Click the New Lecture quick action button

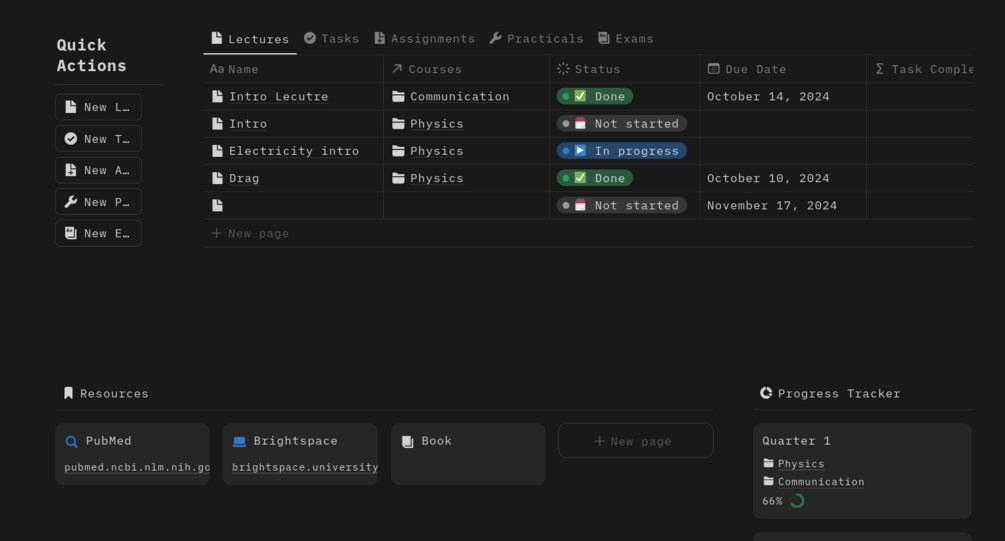click(98, 107)
